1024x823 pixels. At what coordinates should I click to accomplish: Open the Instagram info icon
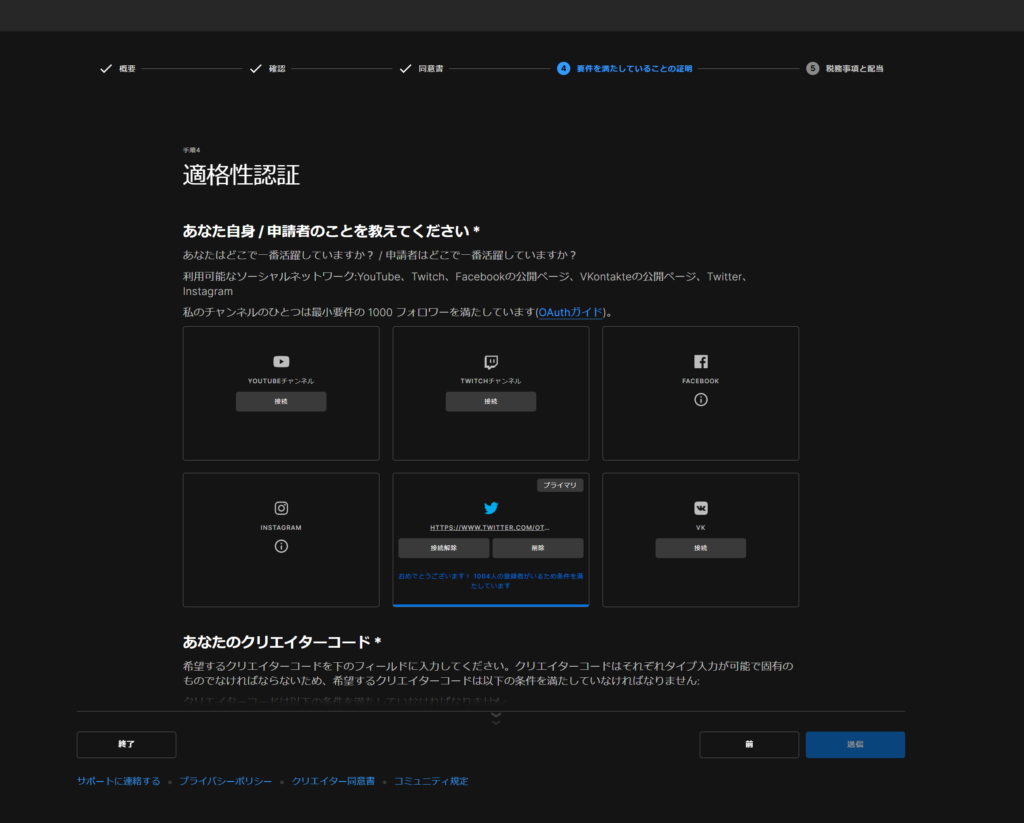[281, 546]
